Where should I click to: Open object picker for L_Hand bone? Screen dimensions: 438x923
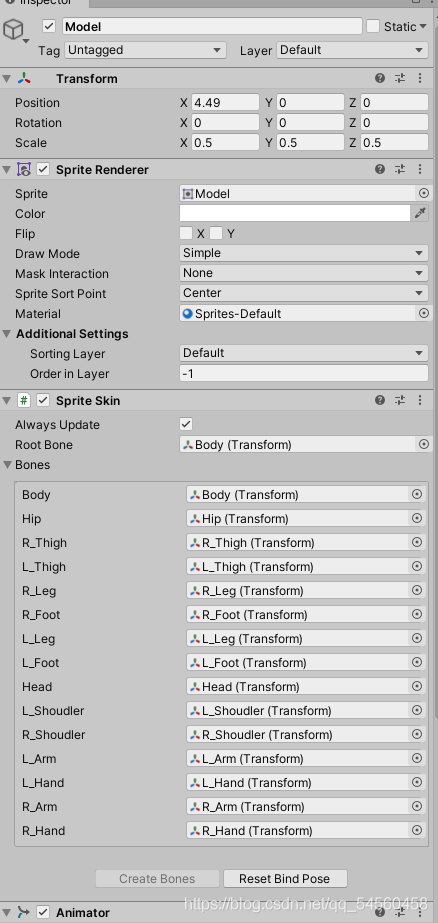click(417, 782)
